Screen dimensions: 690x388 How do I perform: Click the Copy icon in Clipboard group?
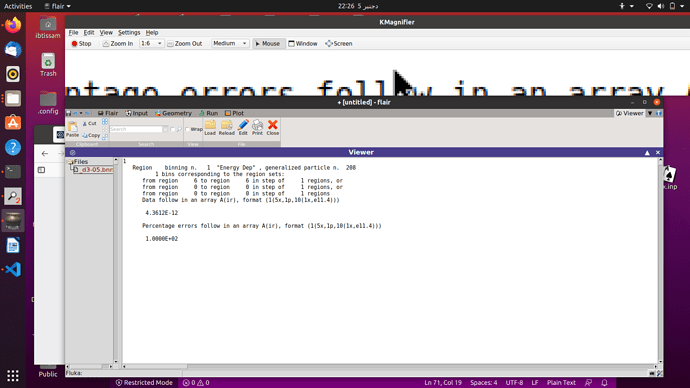pyautogui.click(x=91, y=135)
